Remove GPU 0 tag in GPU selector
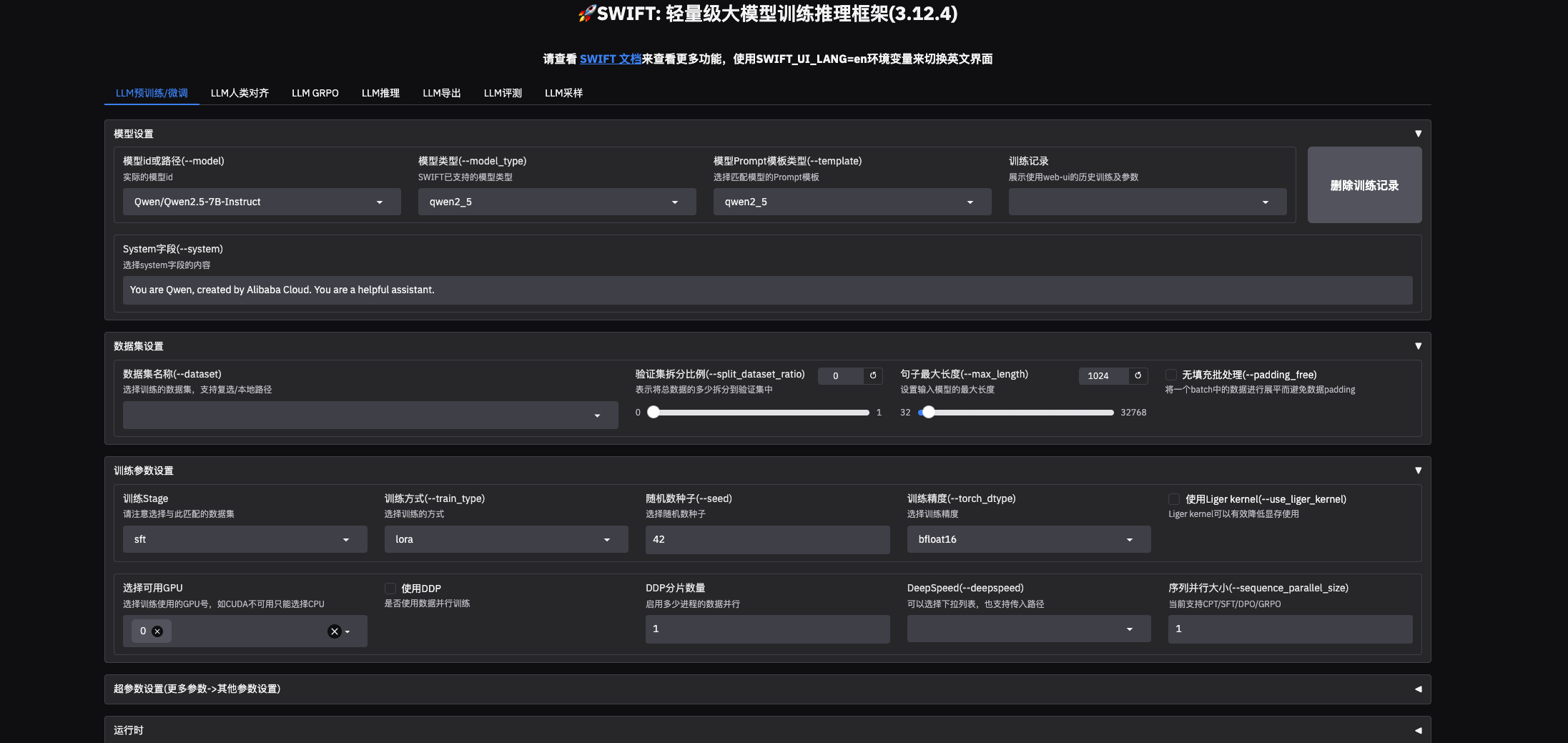The height and width of the screenshot is (743, 1568). pyautogui.click(x=157, y=631)
